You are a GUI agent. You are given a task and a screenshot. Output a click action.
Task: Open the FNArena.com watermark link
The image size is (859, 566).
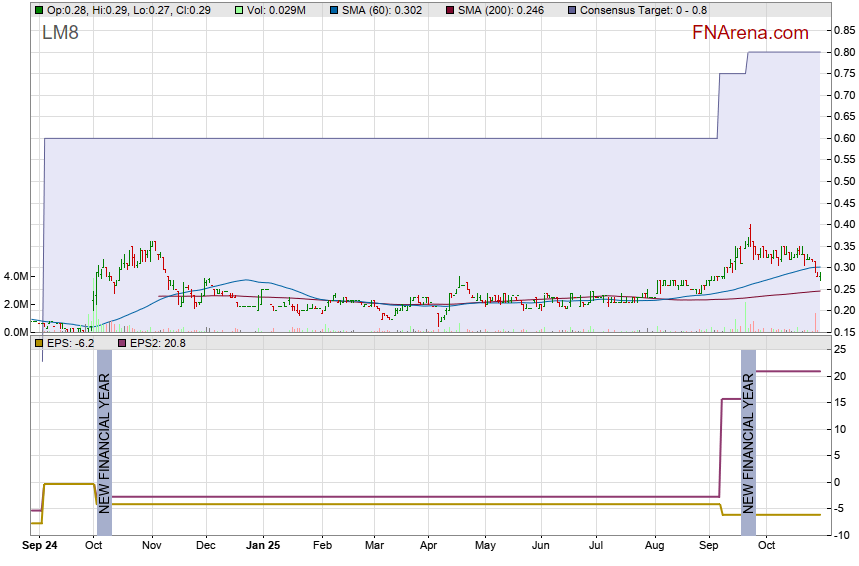coord(750,33)
